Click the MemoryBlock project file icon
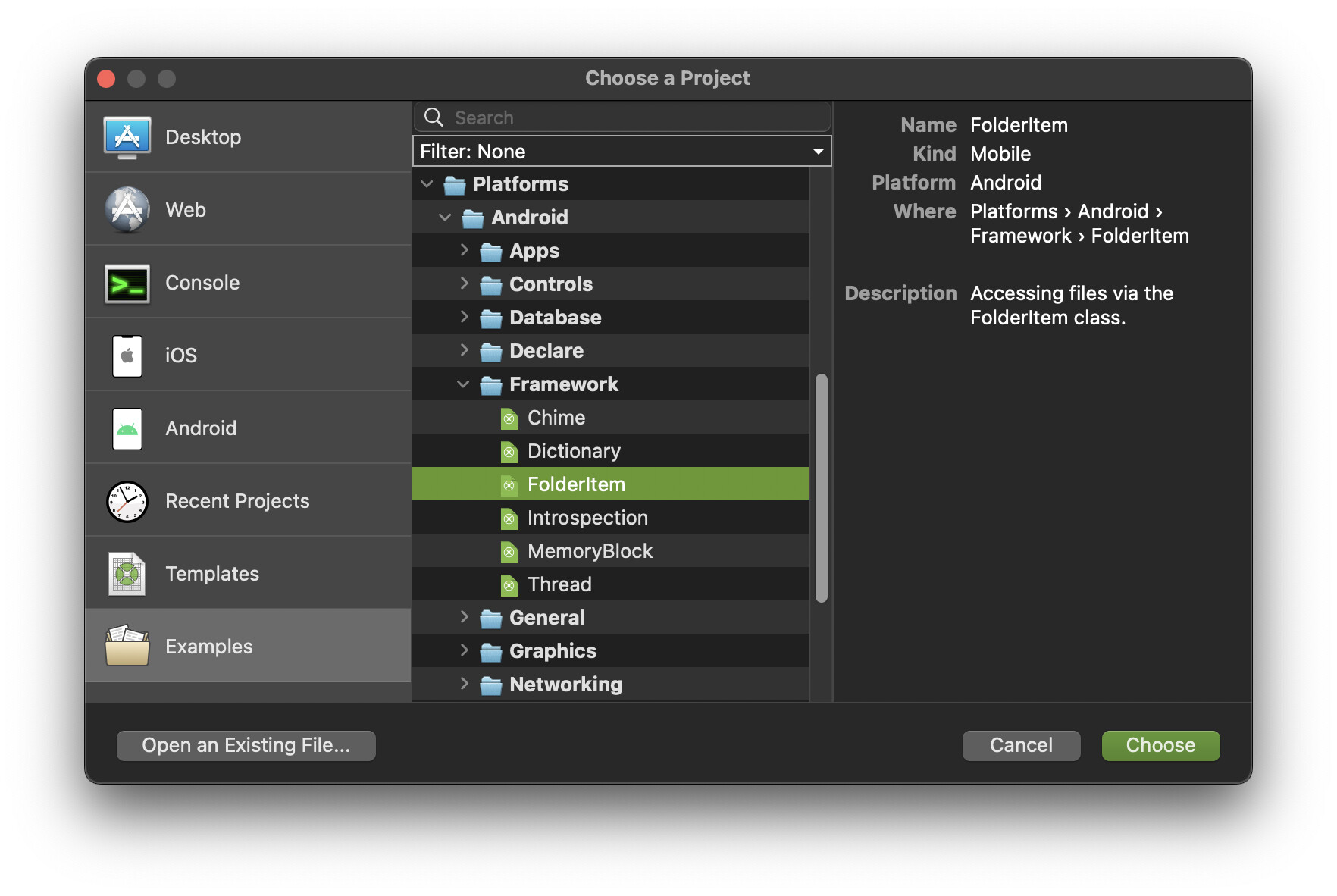The width and height of the screenshot is (1337, 896). pyautogui.click(x=509, y=552)
